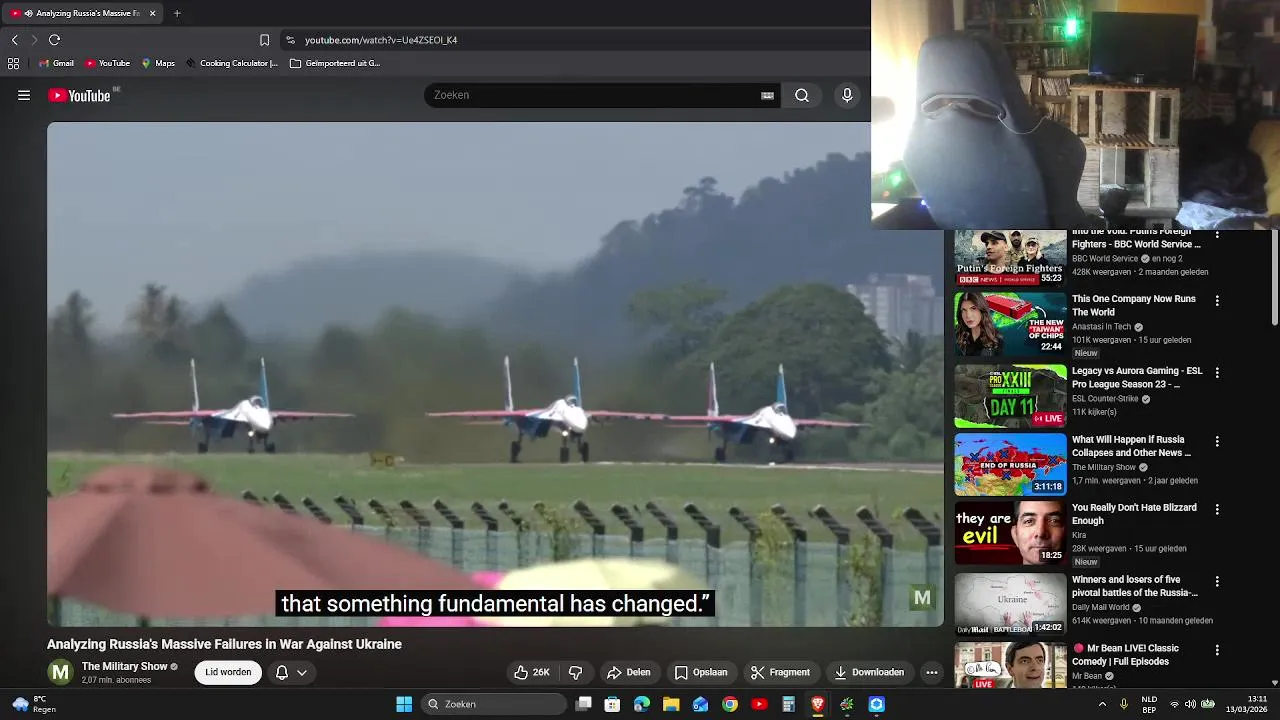Launch Microsoft Store from the taskbar
Viewport: 1280px width, 720px height.
[612, 704]
